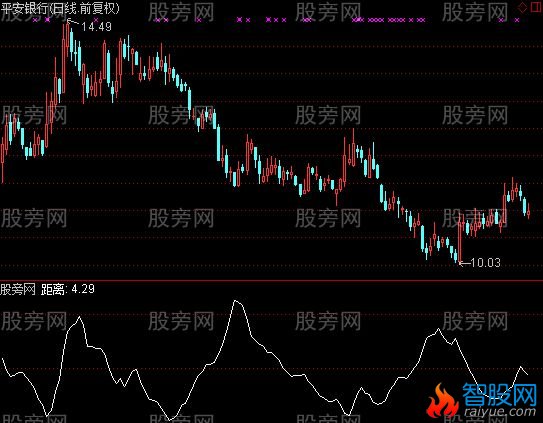Click the chart title 平安银行(日线.前复权)
Image resolution: width=543 pixels, height=423 pixels.
[60, 8]
